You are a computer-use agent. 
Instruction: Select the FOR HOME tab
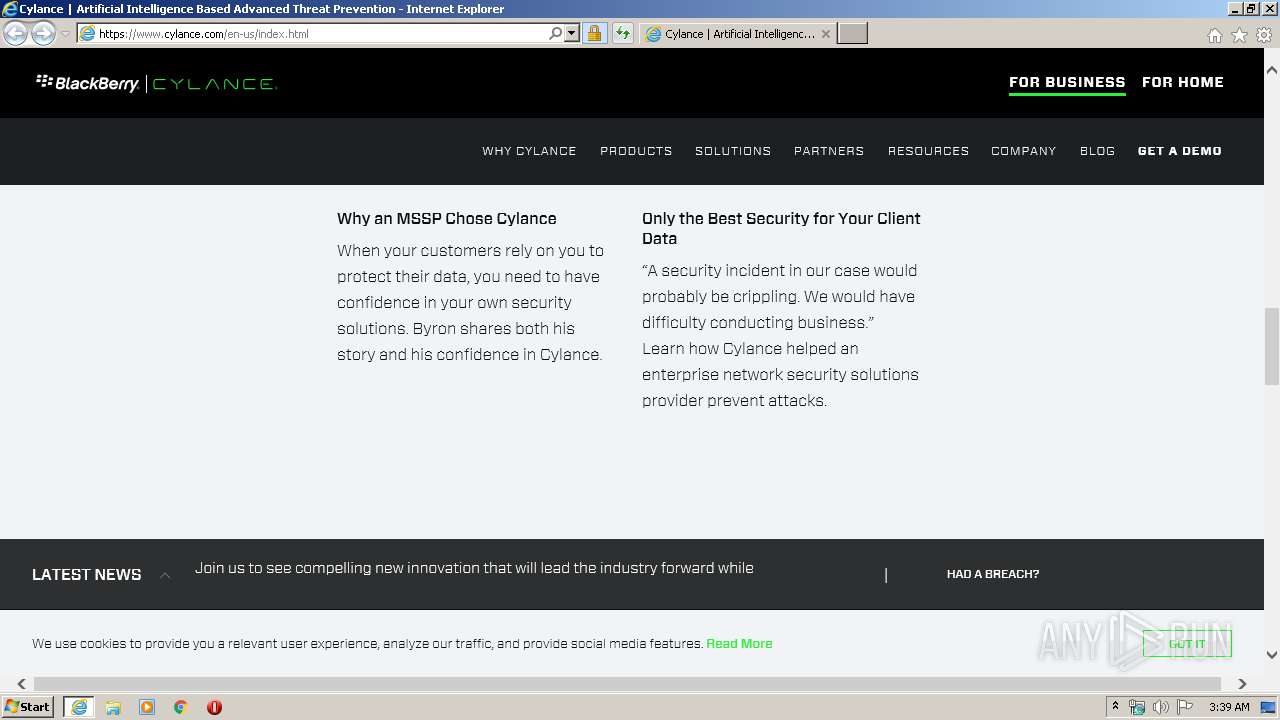click(x=1183, y=82)
